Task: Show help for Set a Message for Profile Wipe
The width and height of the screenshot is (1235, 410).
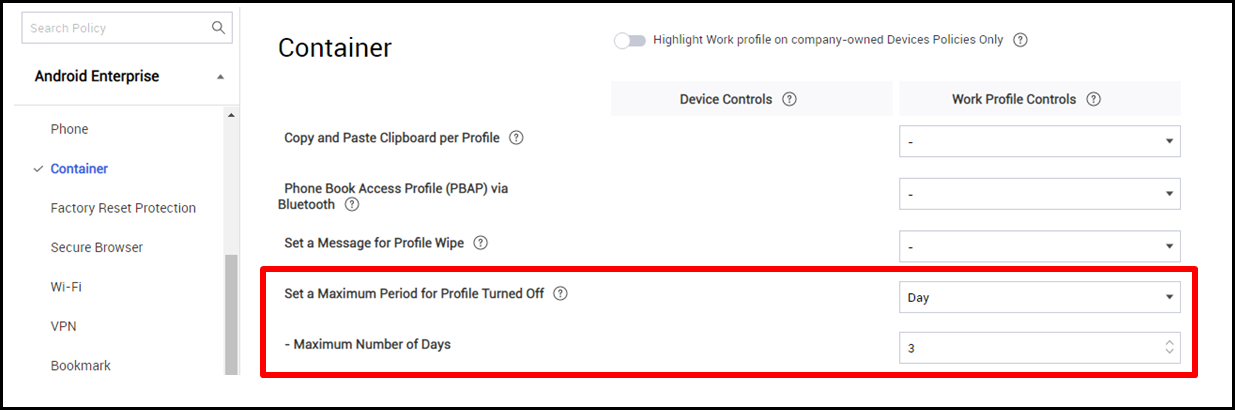Action: pos(480,243)
